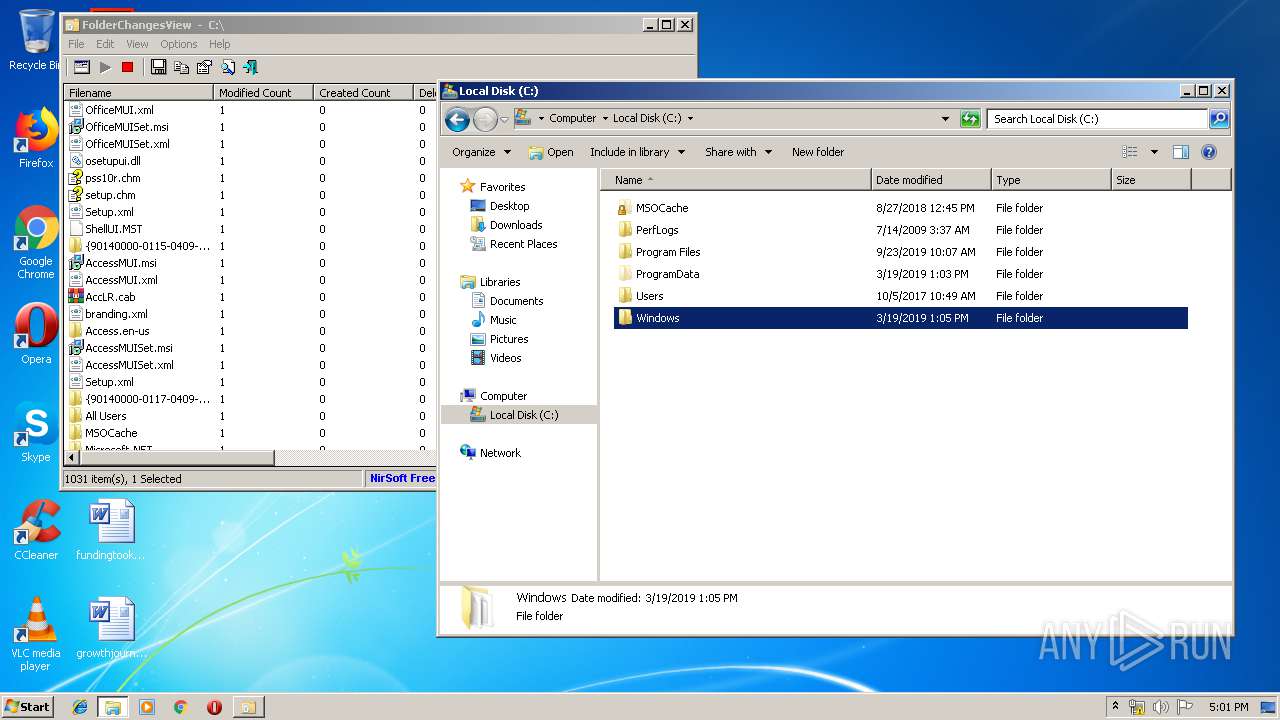
Task: Open the view options dropdown arrow
Action: [1154, 152]
